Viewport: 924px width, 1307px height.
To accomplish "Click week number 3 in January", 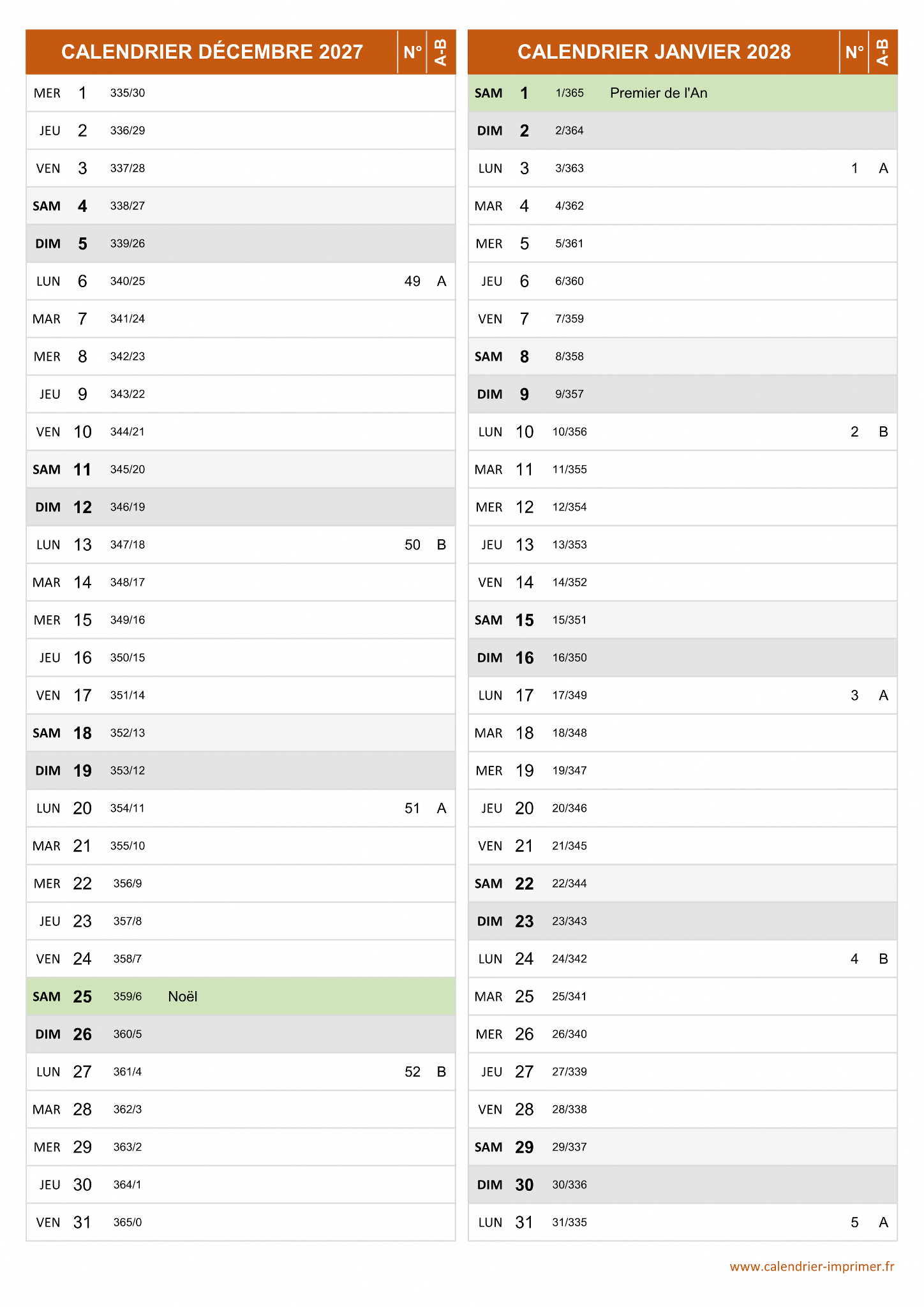I will tap(854, 696).
